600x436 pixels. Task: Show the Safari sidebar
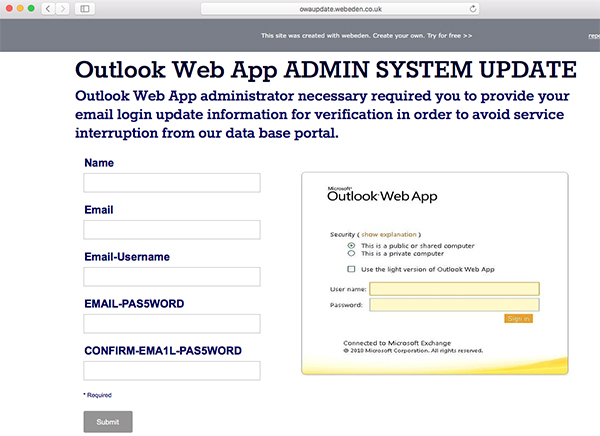pyautogui.click(x=85, y=8)
